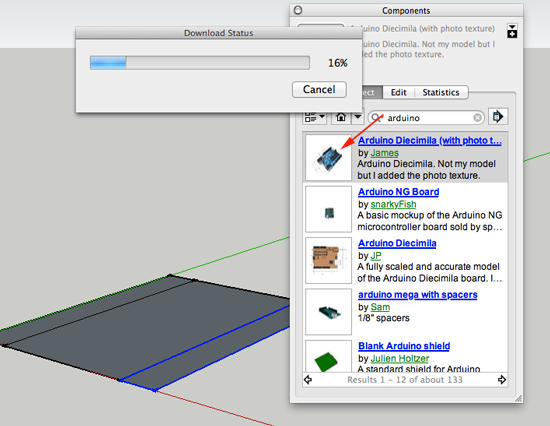
Task: Go to next results page arrow
Action: click(502, 380)
